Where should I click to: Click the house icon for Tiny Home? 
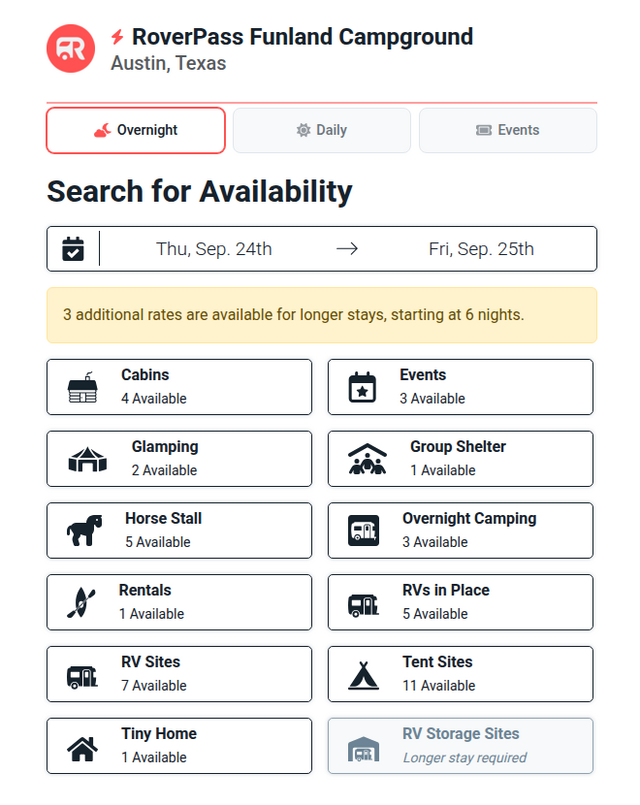click(83, 748)
